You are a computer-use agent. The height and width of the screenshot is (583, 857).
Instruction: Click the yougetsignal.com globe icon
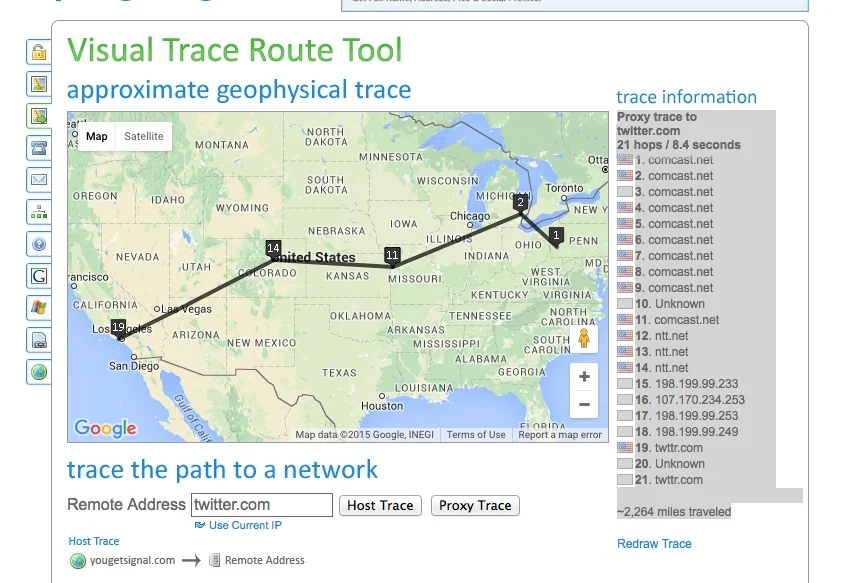(x=78, y=561)
